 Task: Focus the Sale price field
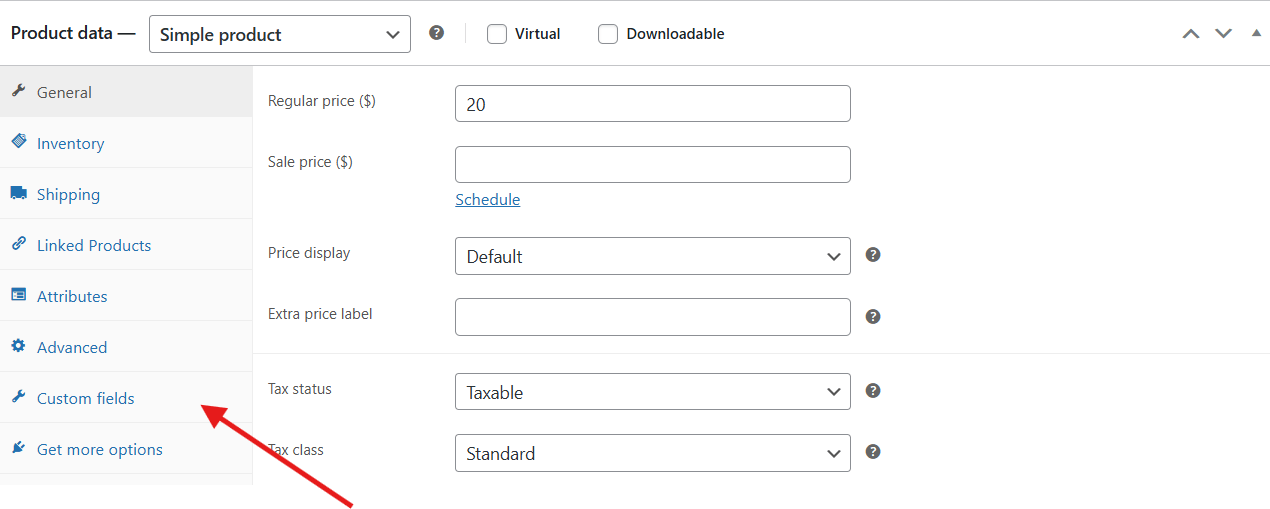[x=653, y=165]
